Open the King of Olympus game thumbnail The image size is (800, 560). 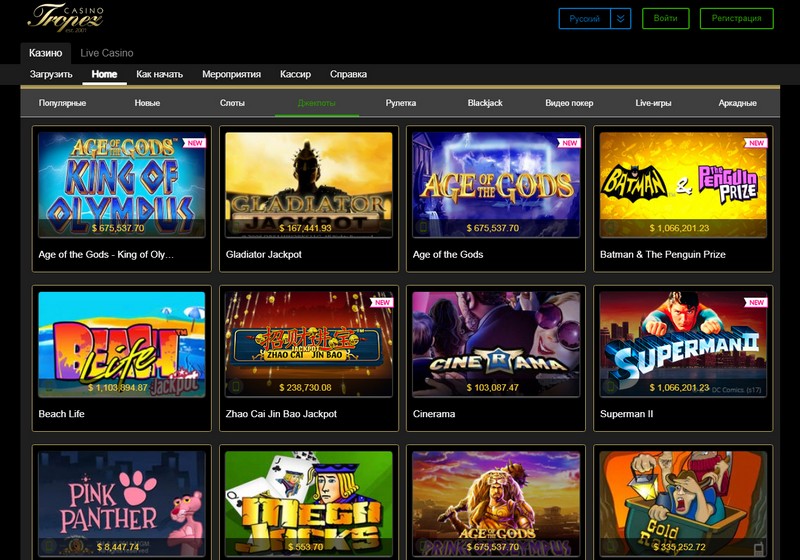pos(122,185)
